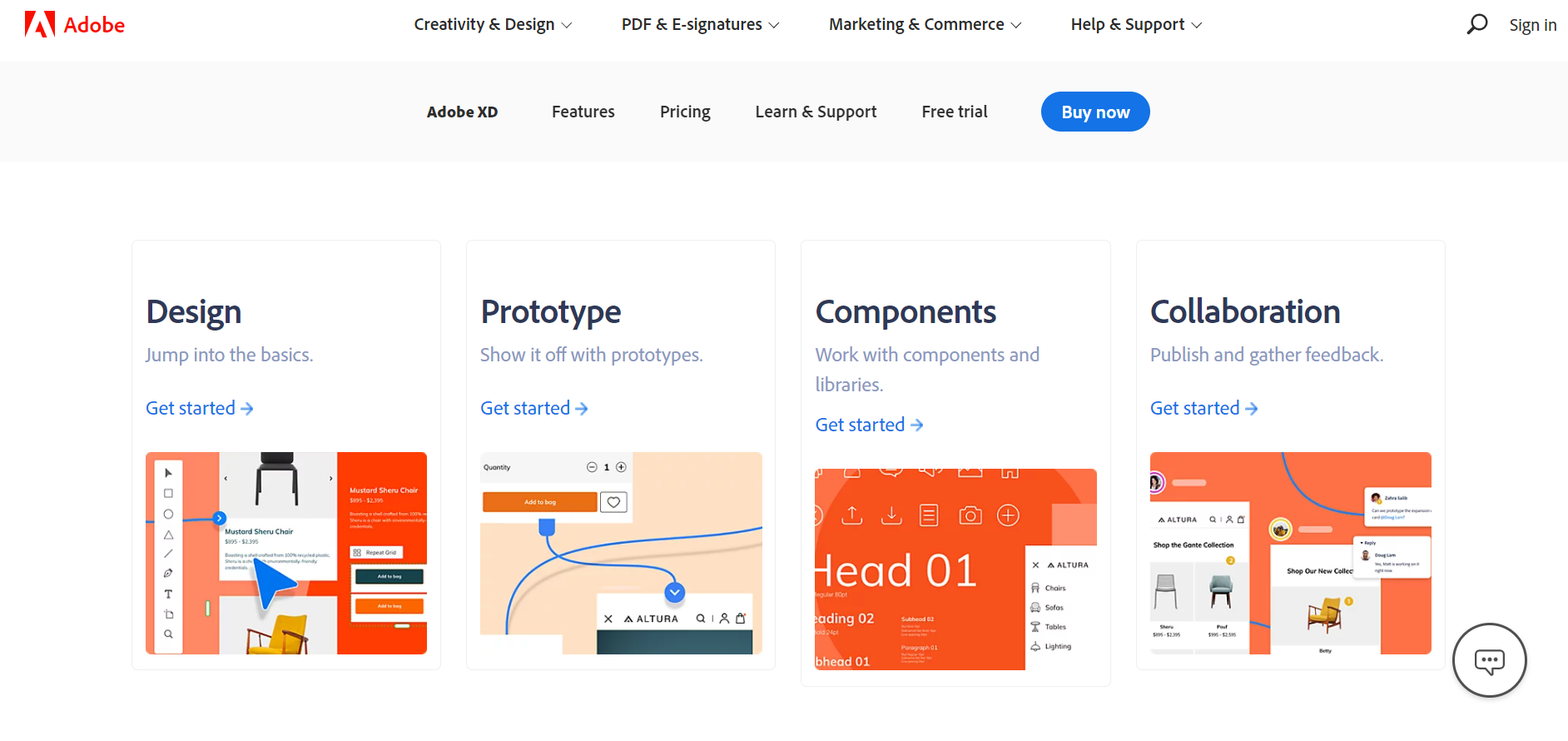Open the Collaboration preview thumbnail
Viewport: 1568px width, 741px height.
click(x=1291, y=554)
